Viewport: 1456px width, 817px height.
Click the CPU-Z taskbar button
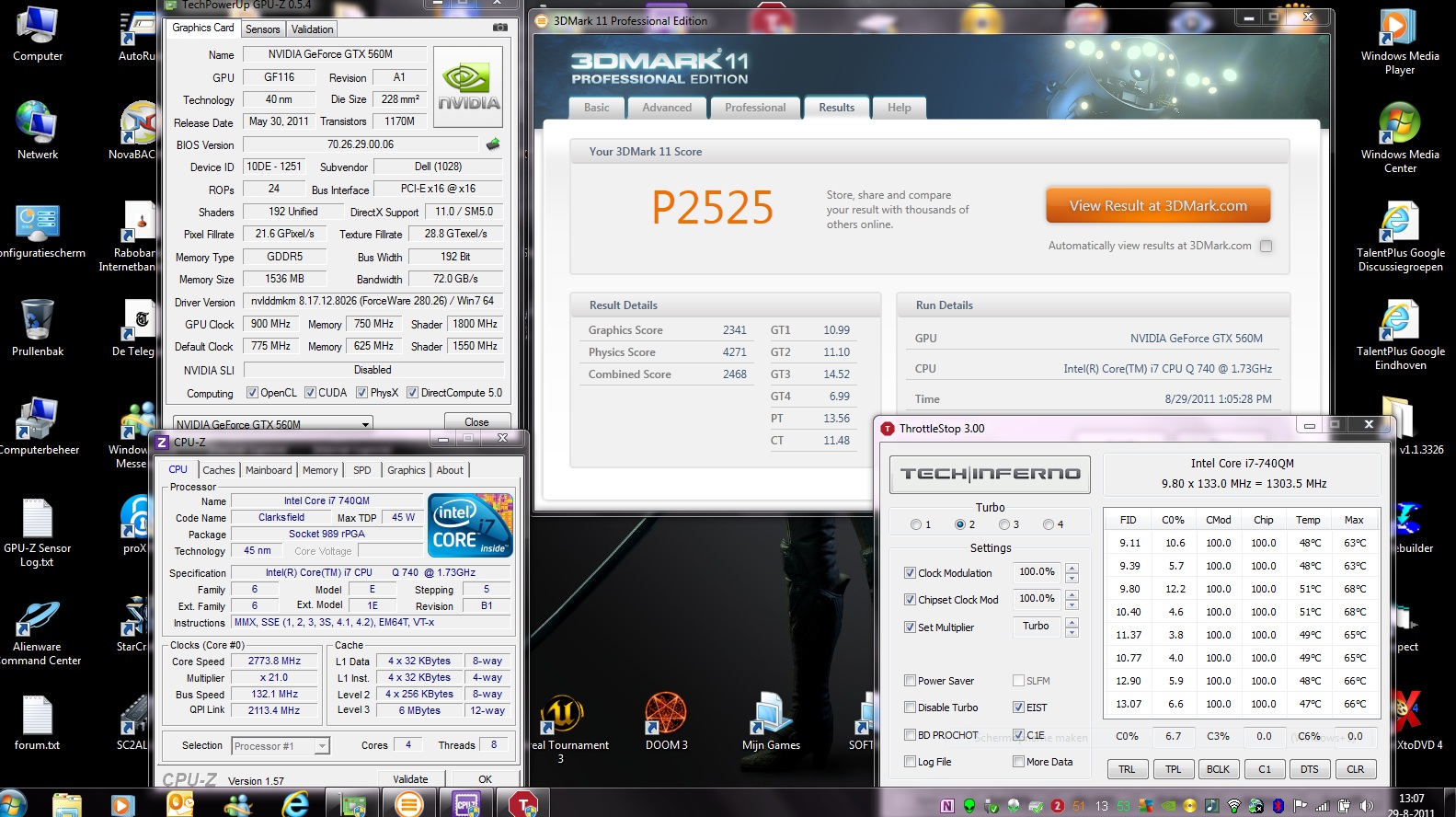[466, 803]
